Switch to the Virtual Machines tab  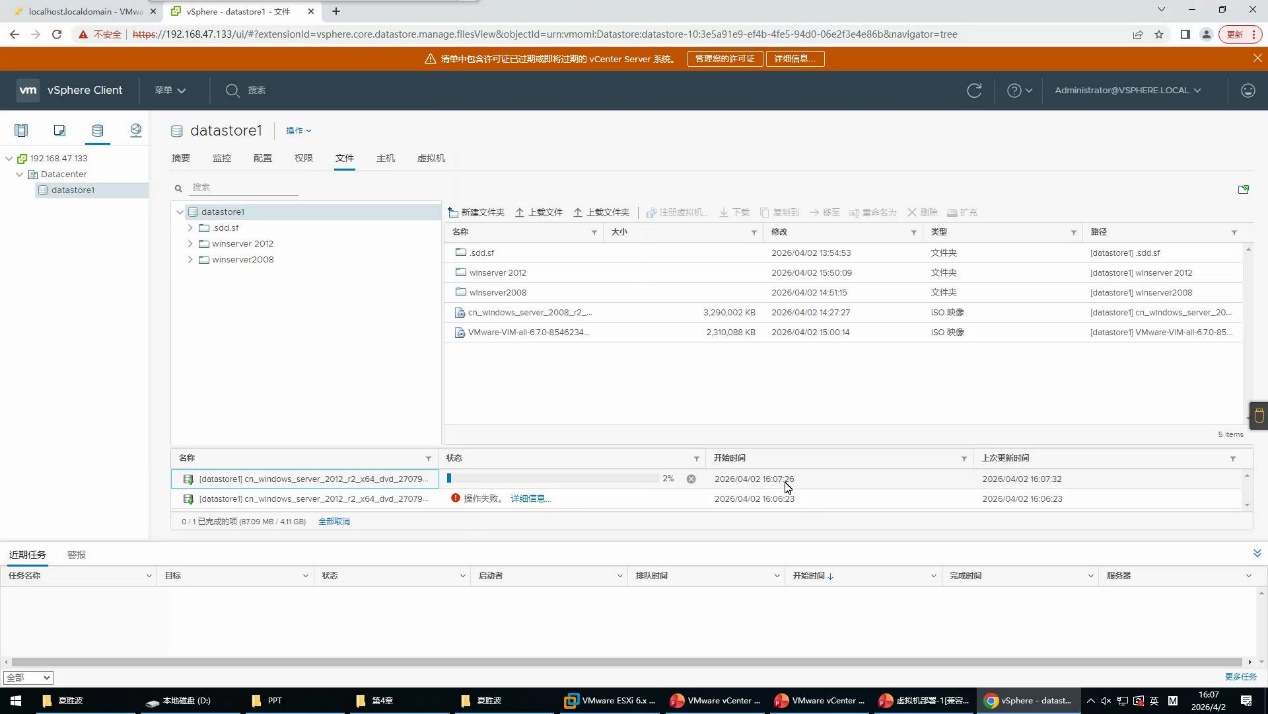(431, 158)
